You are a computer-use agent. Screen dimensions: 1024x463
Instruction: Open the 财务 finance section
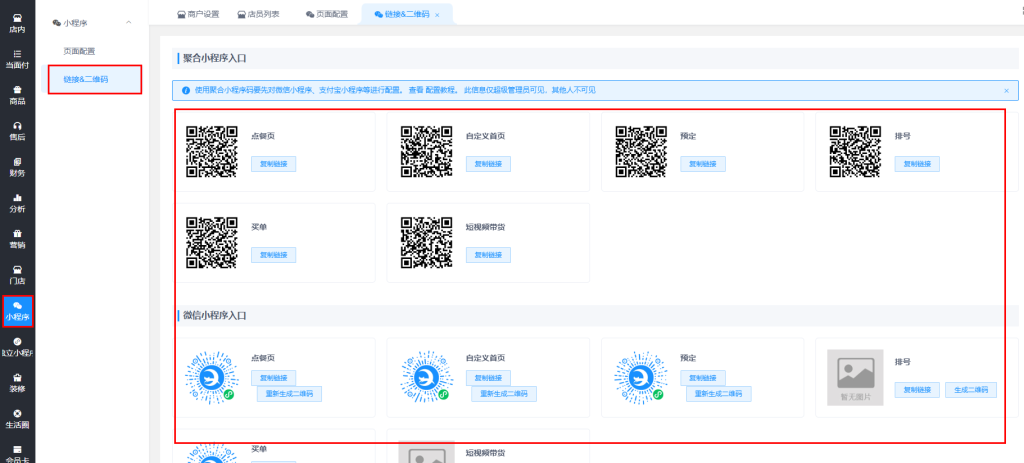(17, 166)
